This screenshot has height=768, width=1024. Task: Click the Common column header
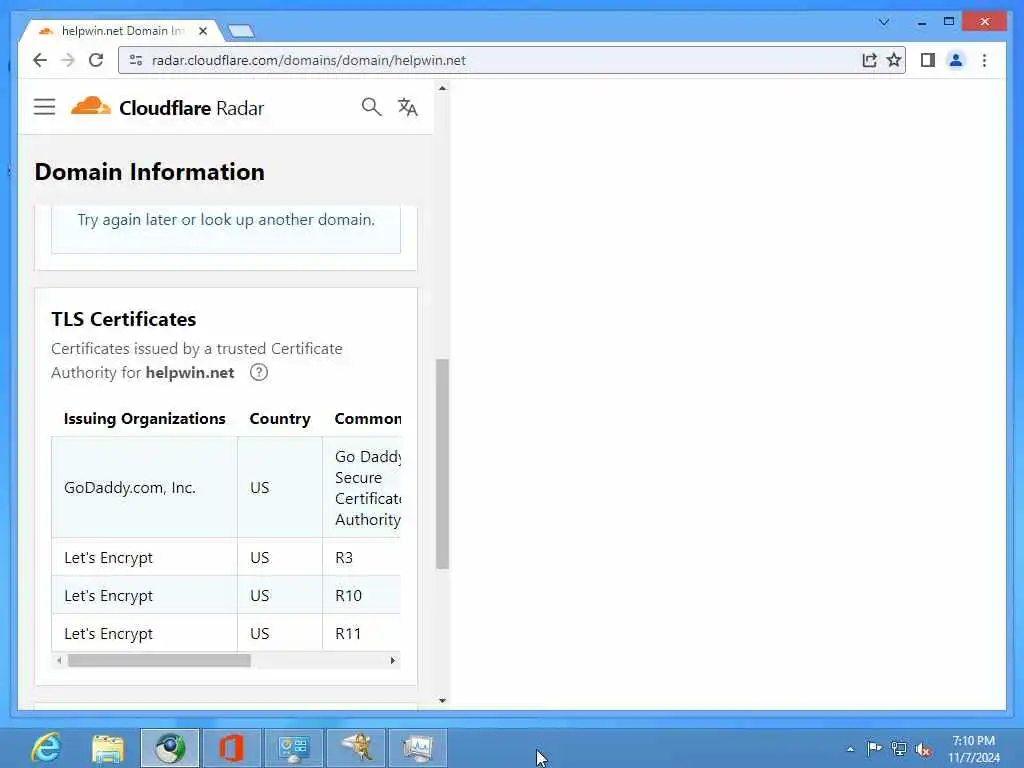tap(367, 419)
